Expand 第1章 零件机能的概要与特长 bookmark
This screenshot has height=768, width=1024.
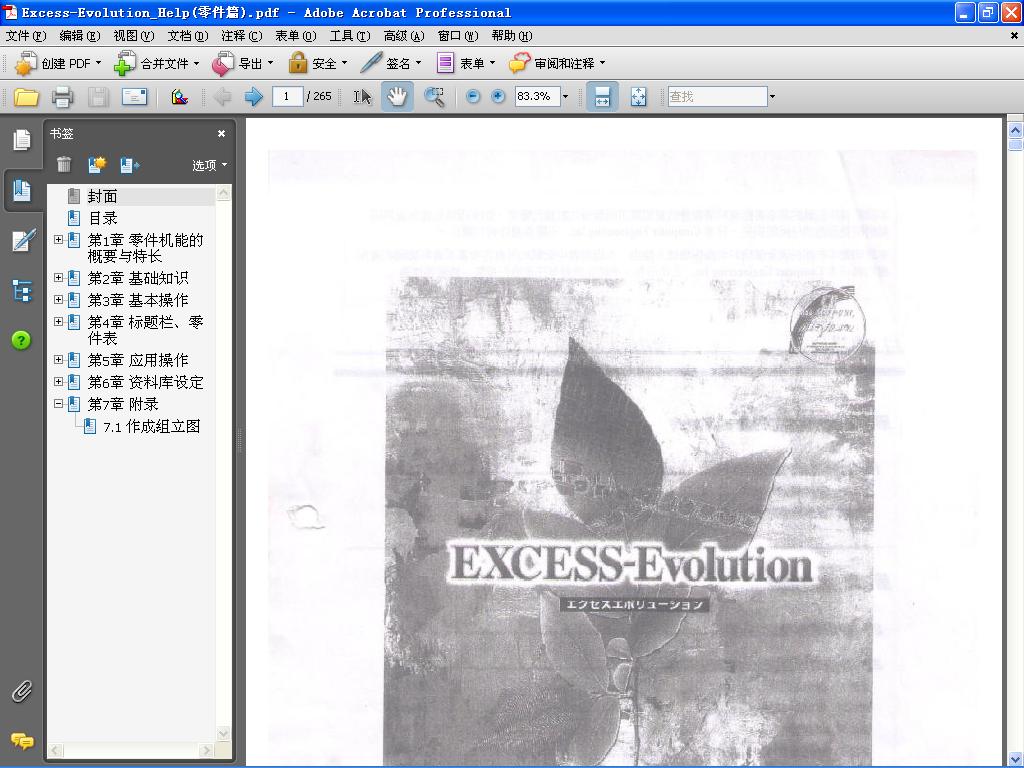click(58, 240)
